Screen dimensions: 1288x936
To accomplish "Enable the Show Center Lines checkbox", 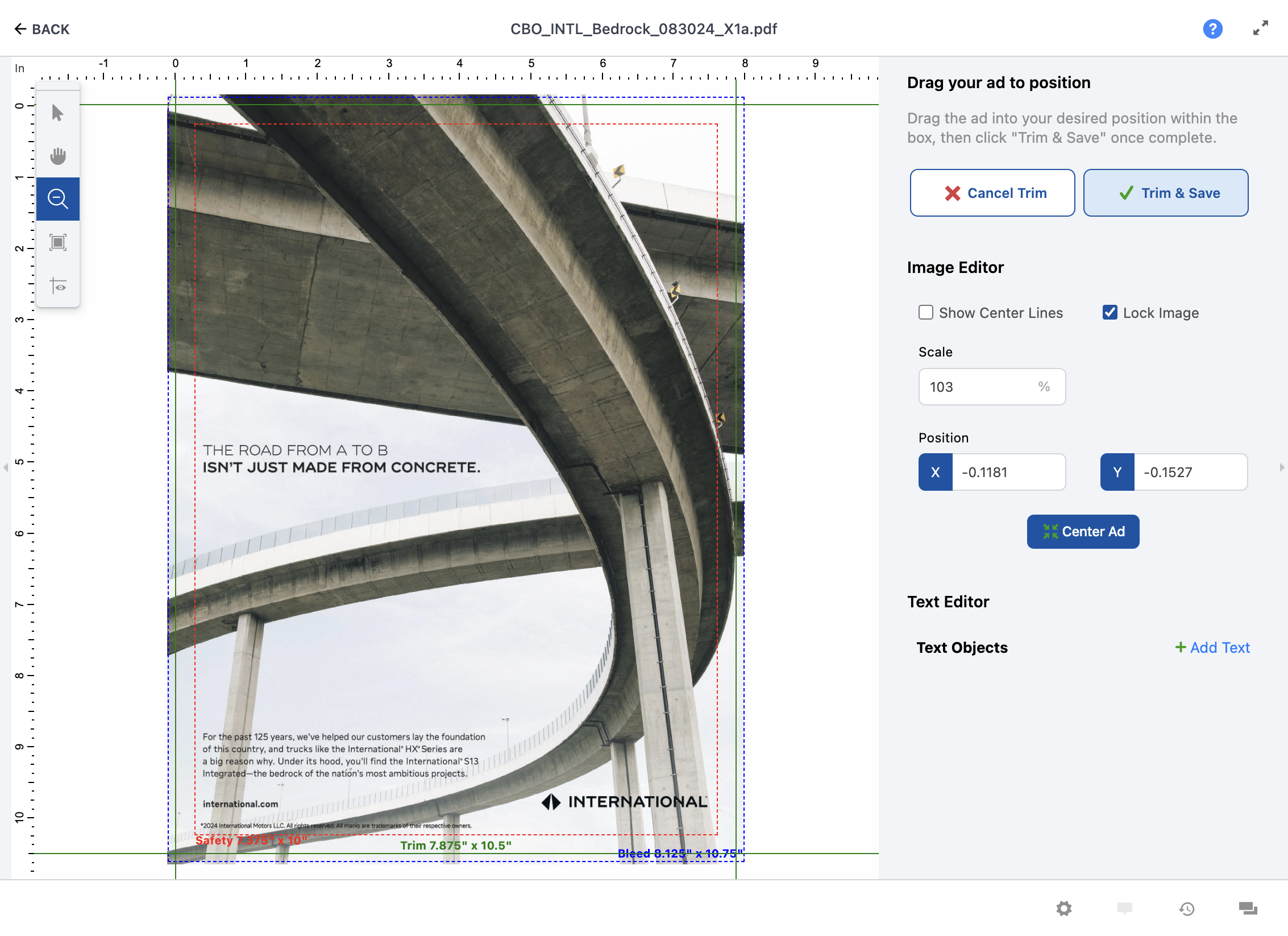I will tap(925, 313).
